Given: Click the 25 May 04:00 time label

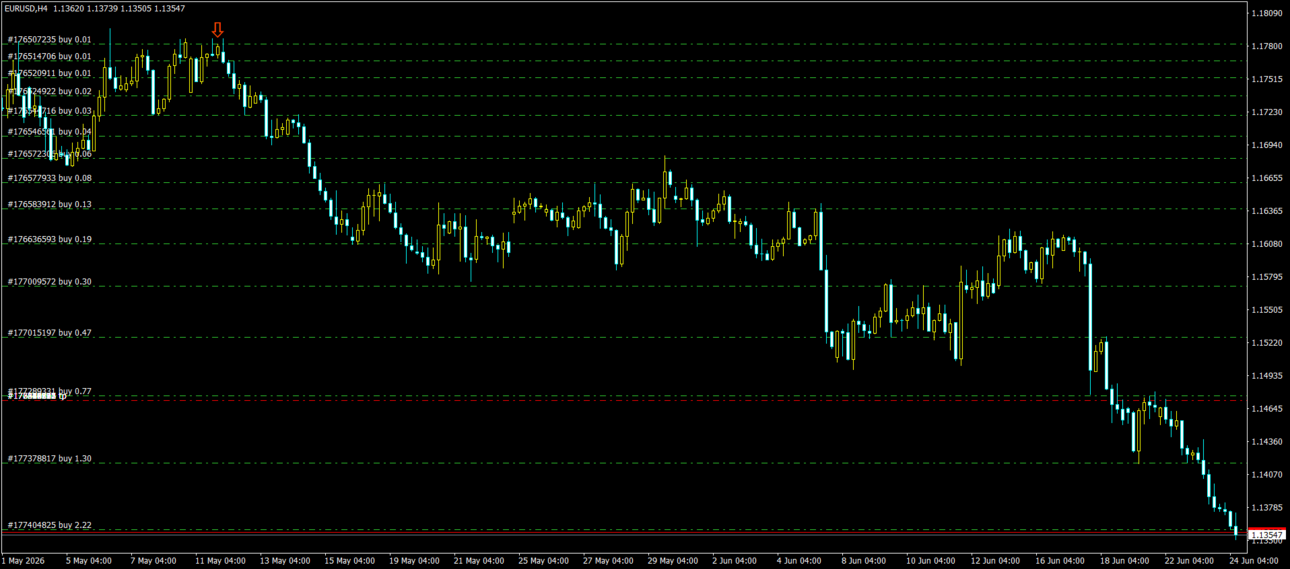Looking at the screenshot, I should pos(541,561).
